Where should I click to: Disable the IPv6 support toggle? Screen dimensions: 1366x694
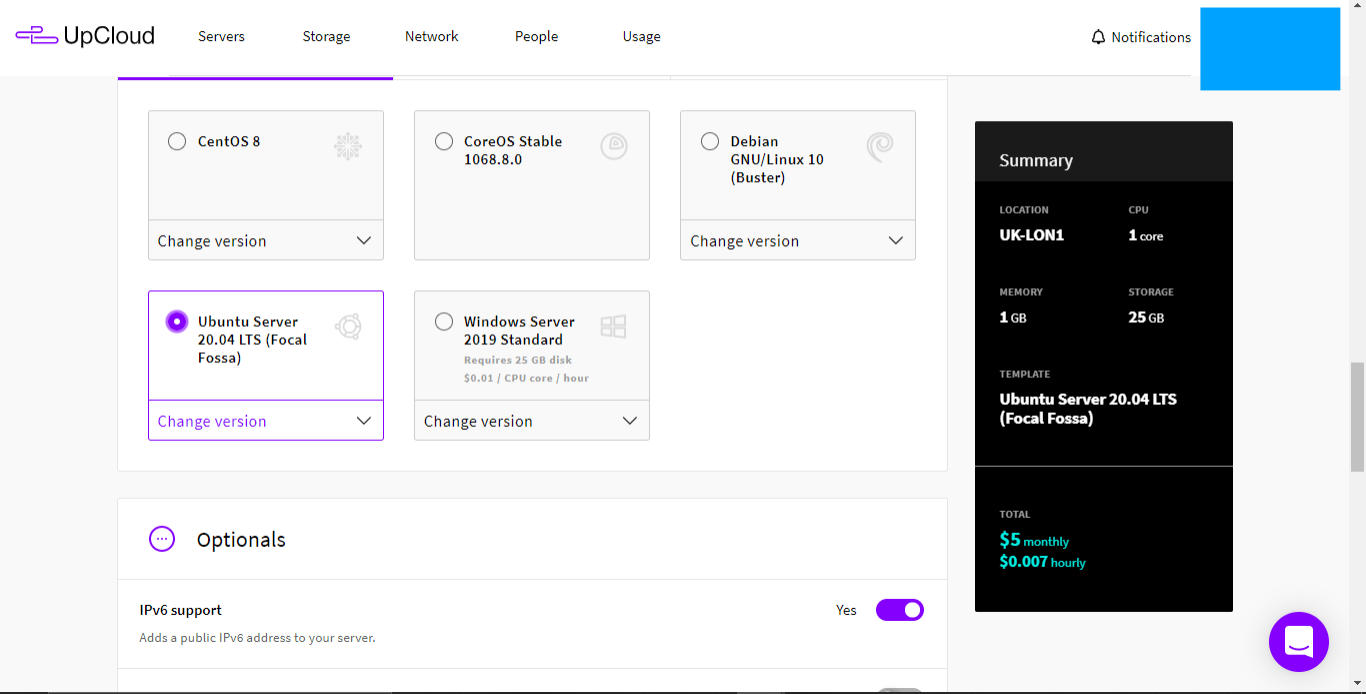pos(900,610)
